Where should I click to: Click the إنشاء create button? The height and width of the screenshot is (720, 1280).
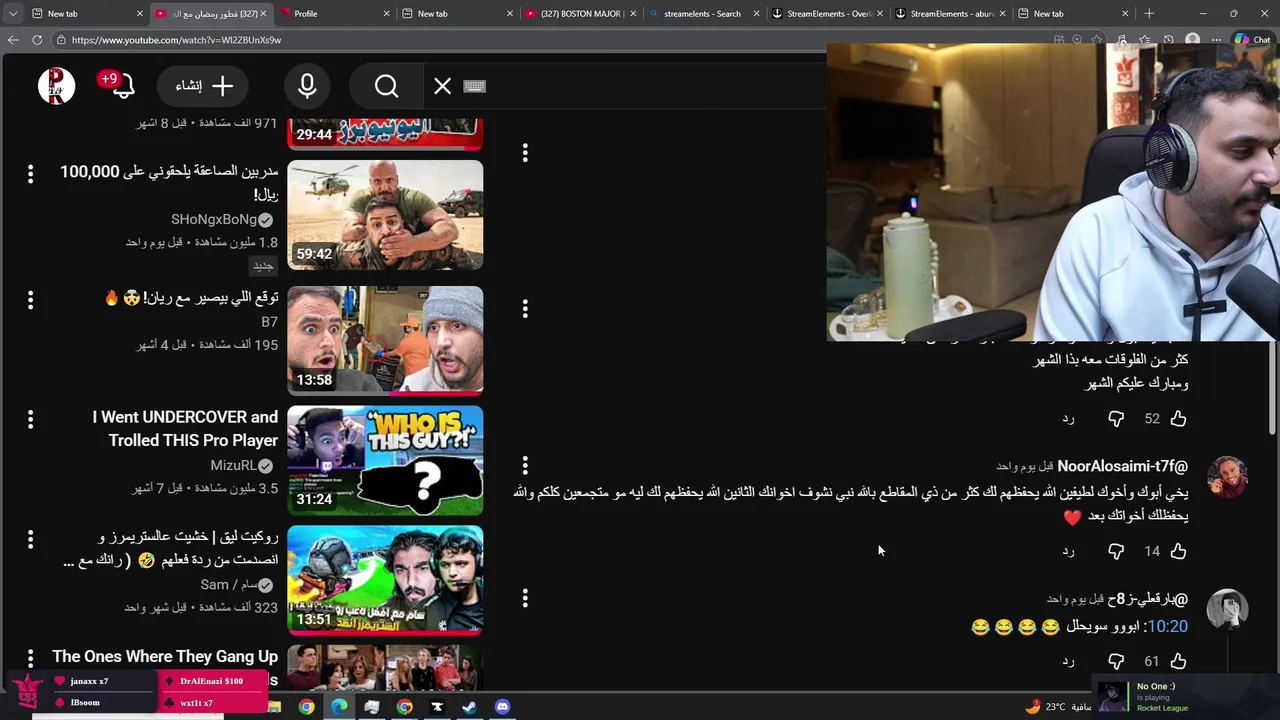[x=205, y=86]
